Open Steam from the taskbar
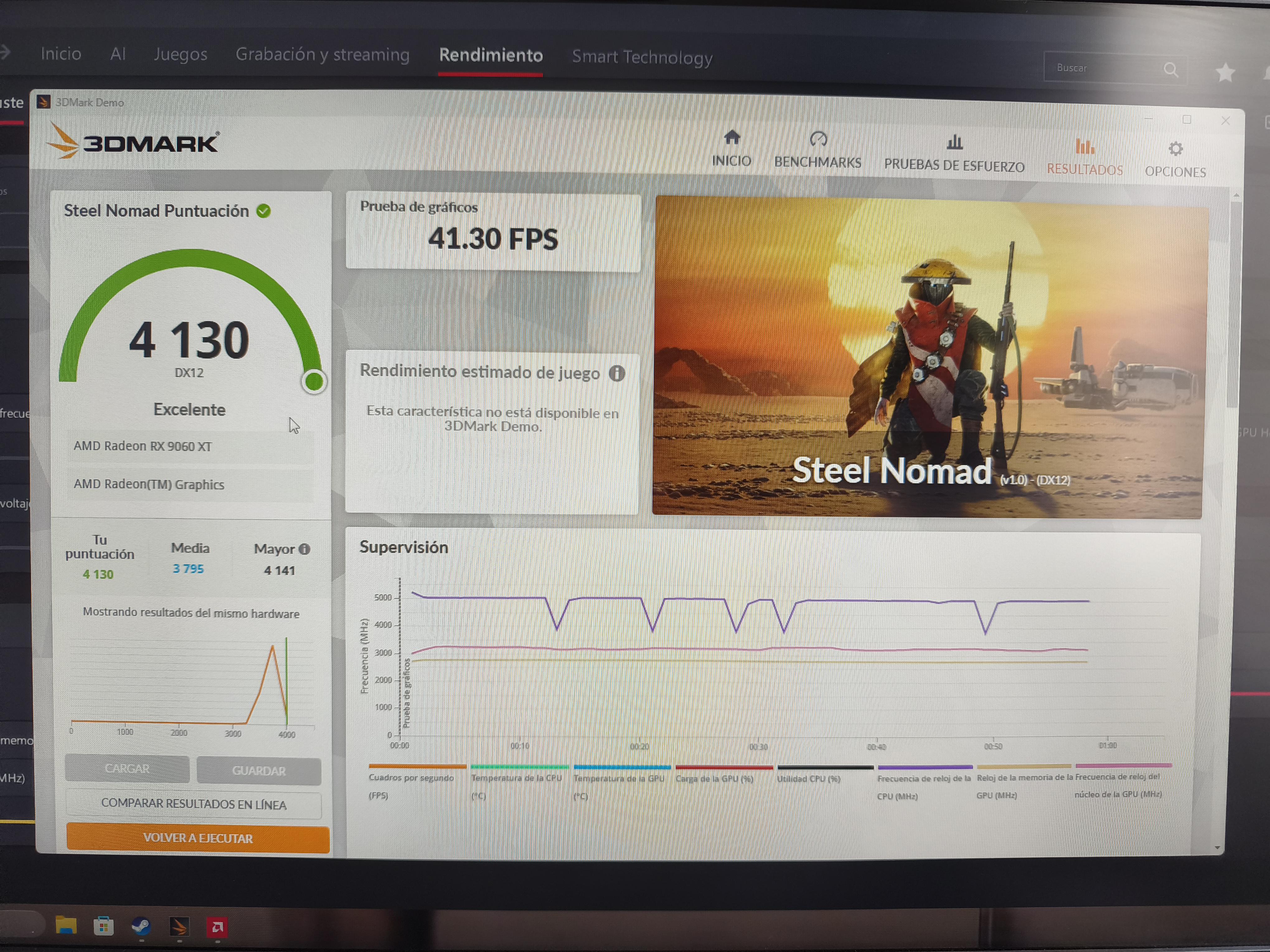Image resolution: width=1270 pixels, height=952 pixels. click(x=141, y=926)
